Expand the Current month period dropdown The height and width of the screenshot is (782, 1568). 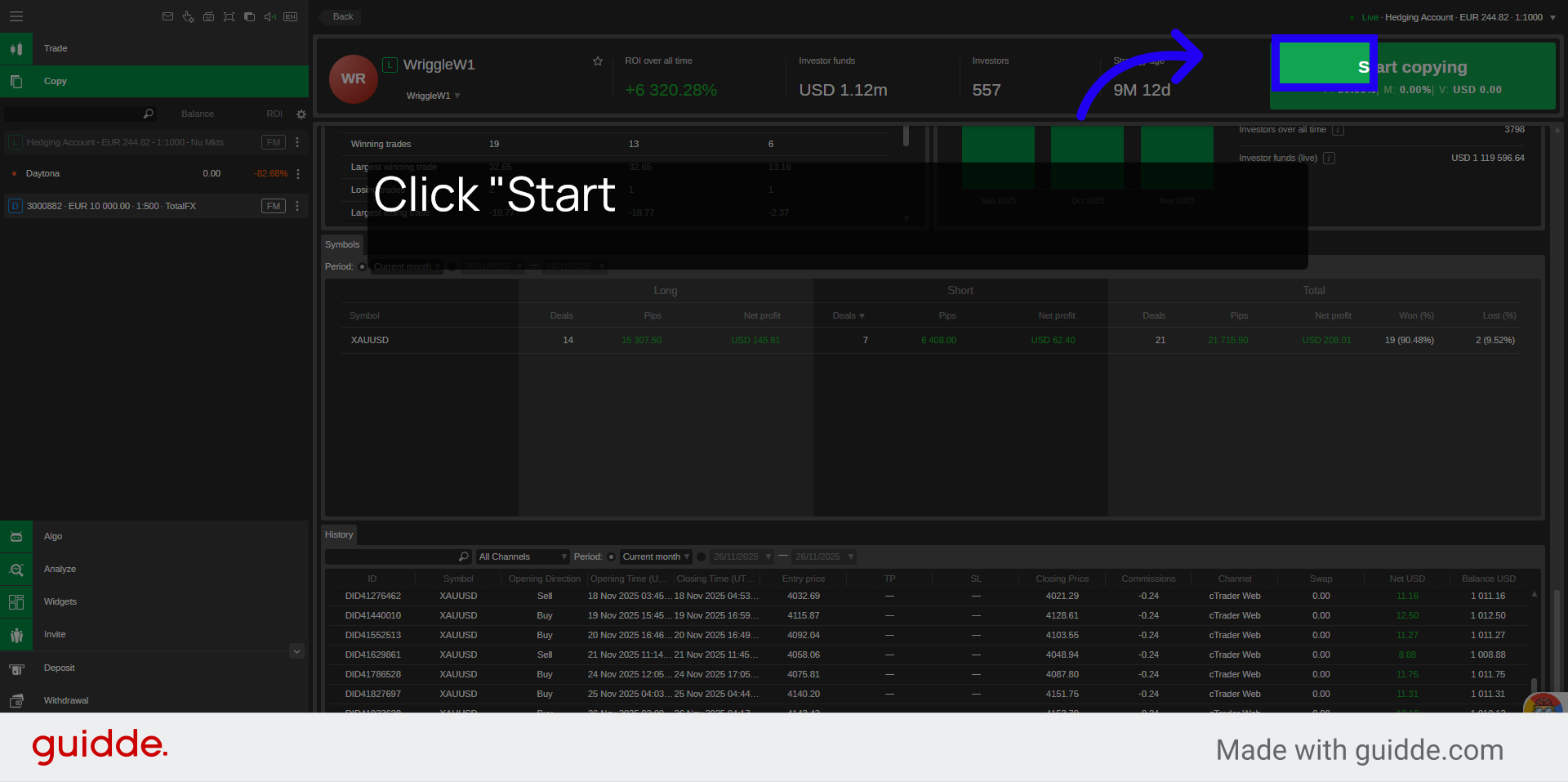tap(654, 556)
